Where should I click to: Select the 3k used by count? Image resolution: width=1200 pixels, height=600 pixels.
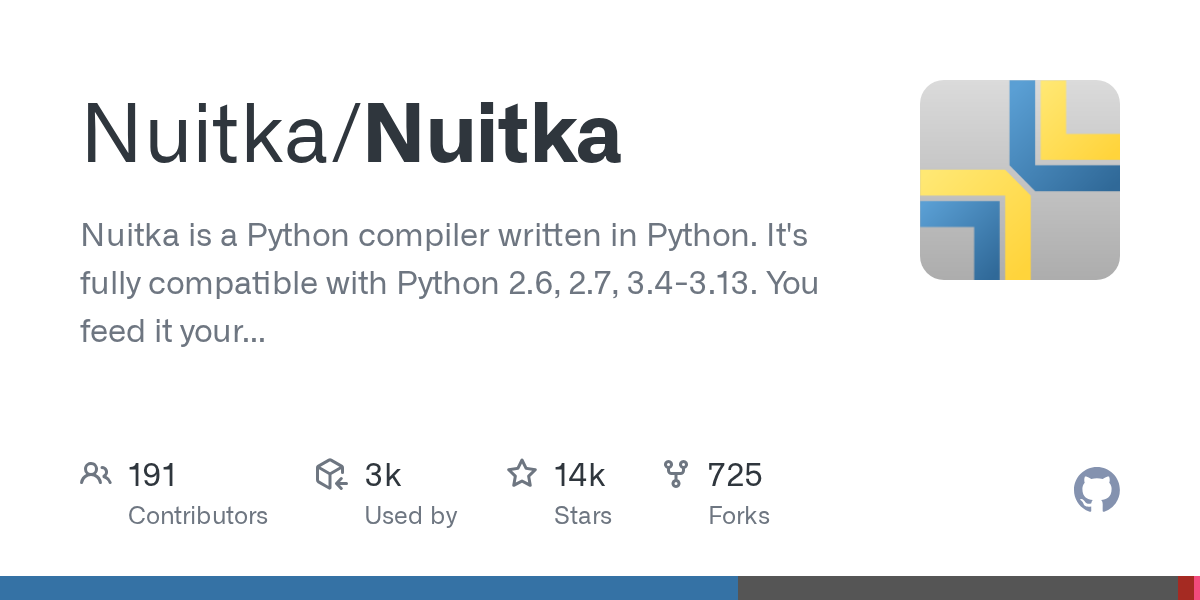(x=383, y=475)
